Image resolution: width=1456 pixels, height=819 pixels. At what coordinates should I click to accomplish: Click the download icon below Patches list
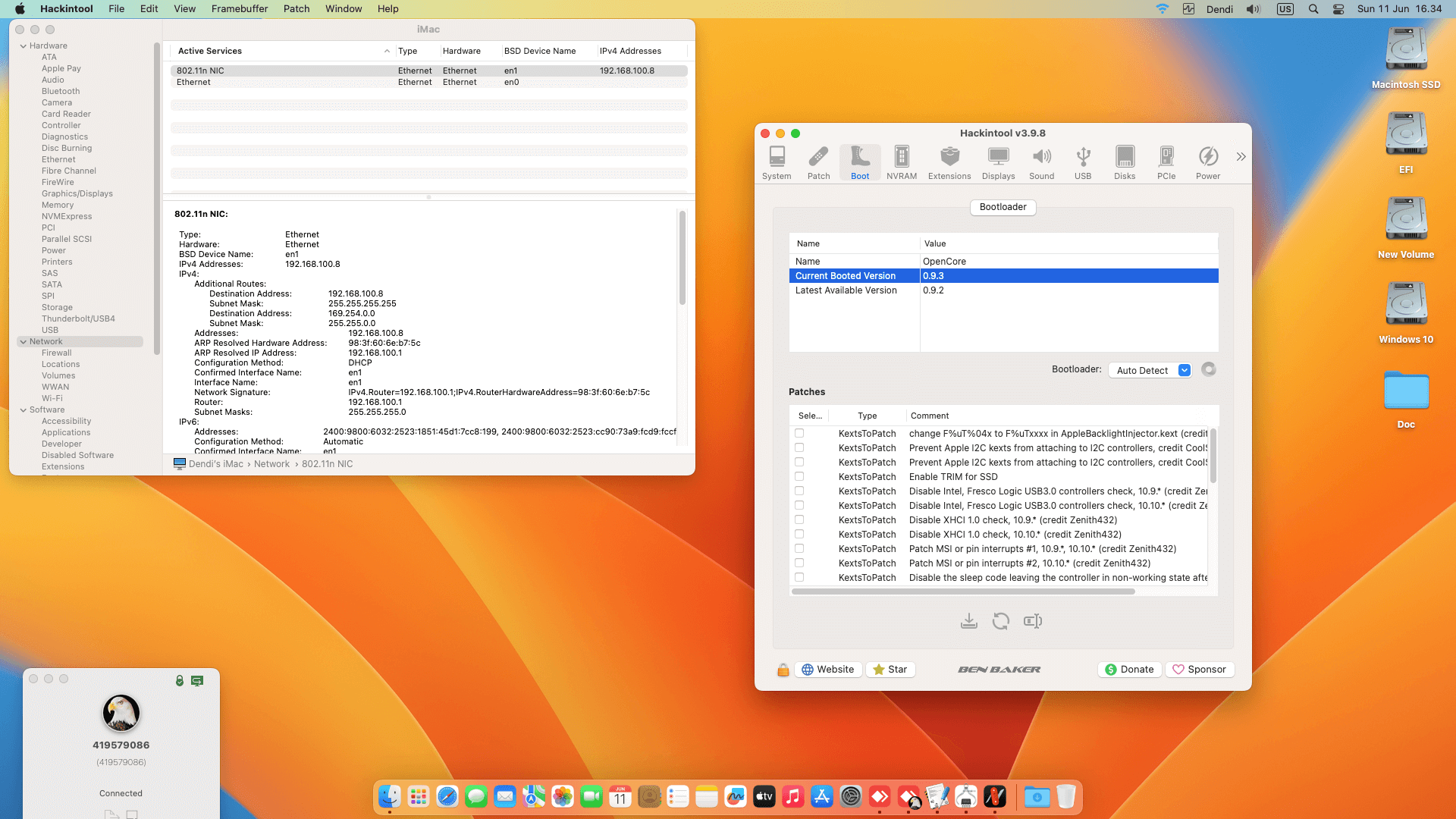[968, 621]
